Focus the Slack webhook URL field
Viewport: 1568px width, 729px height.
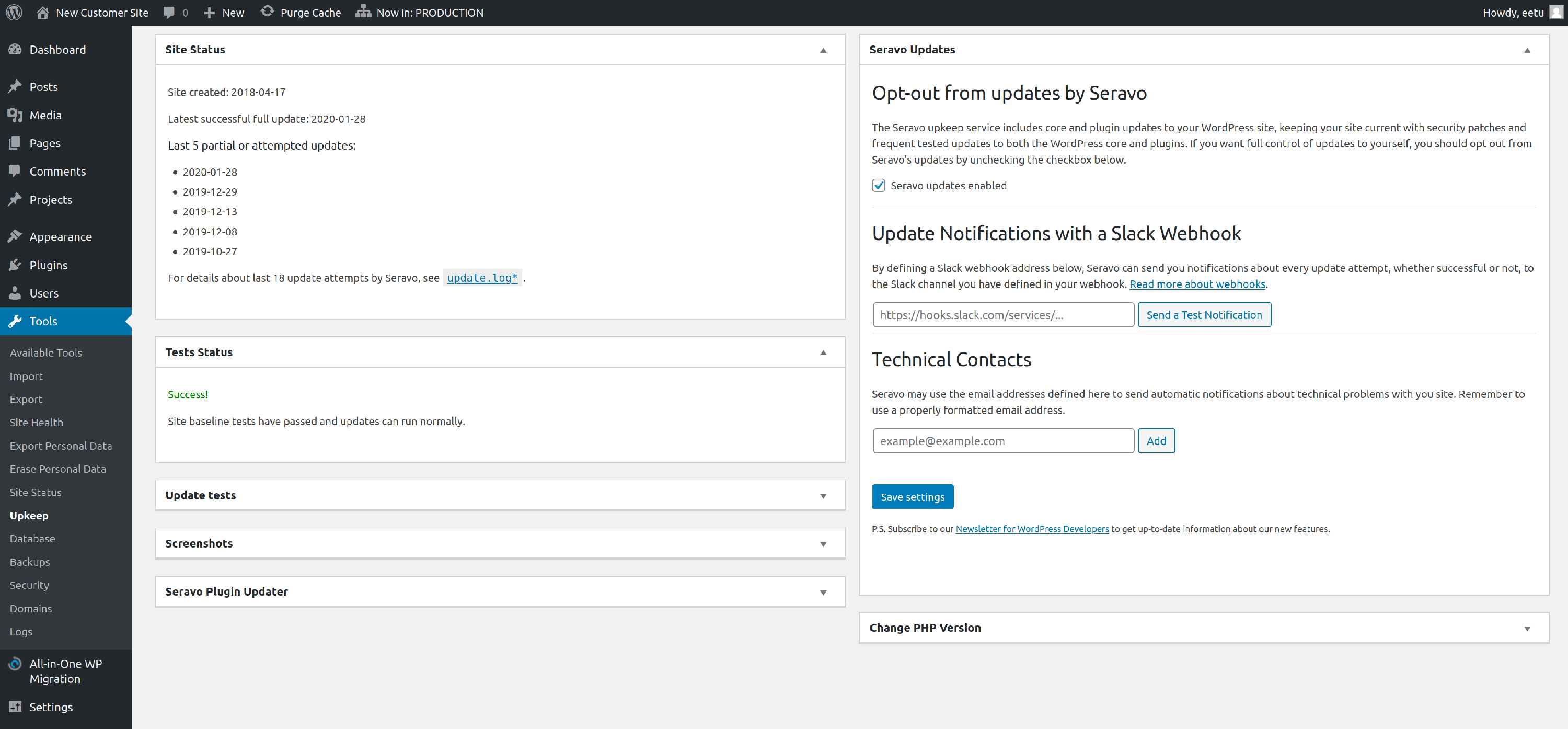1002,315
